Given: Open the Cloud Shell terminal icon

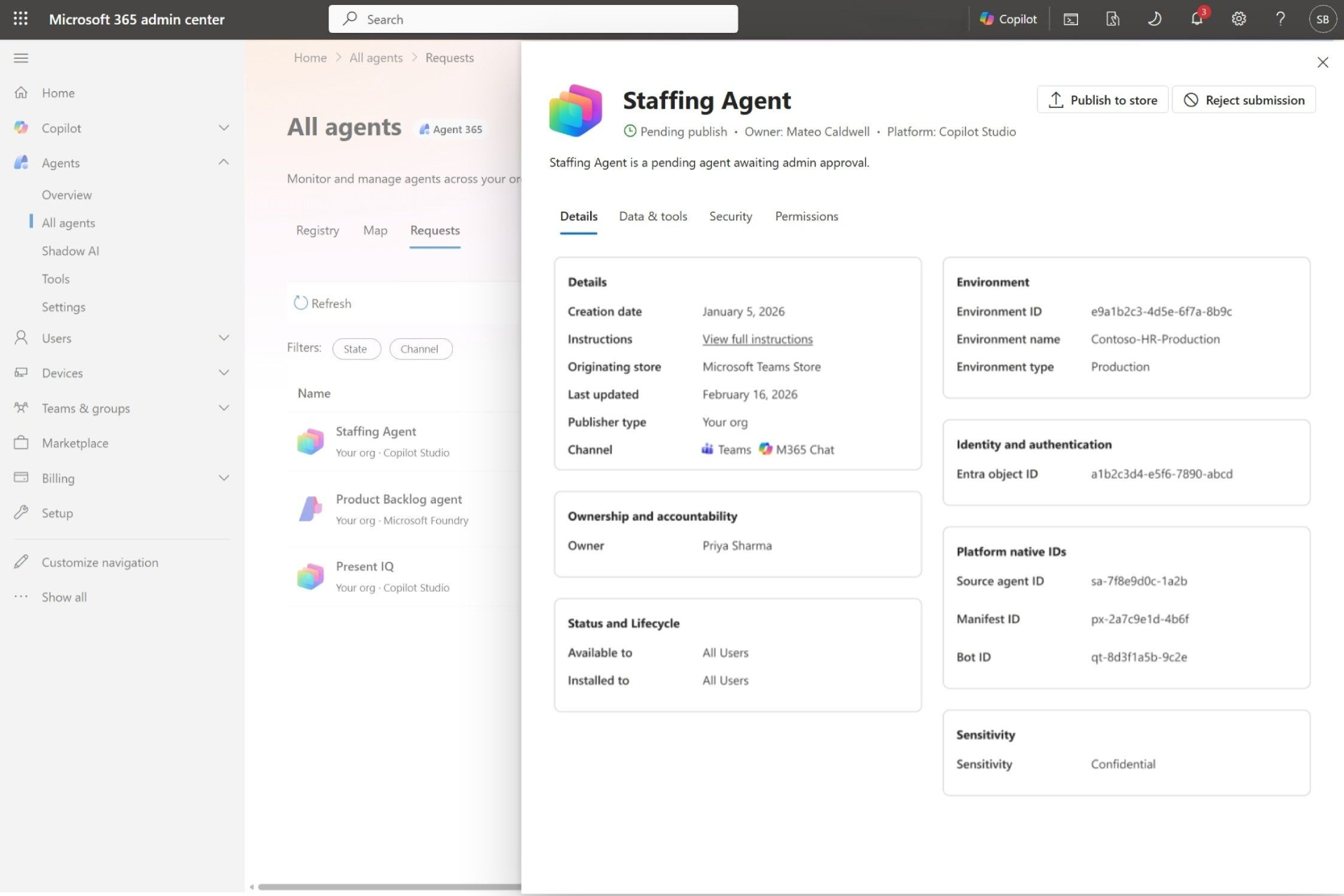Looking at the screenshot, I should pos(1071,19).
